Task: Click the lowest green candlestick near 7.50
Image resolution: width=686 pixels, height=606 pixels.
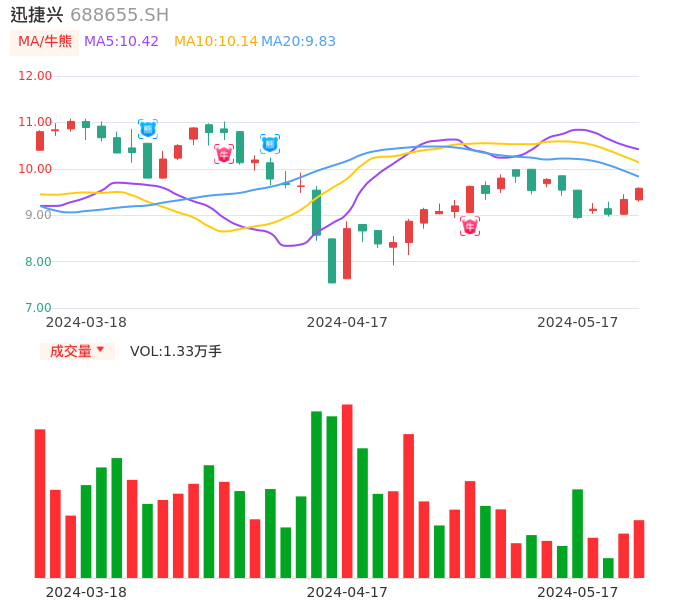Action: (332, 261)
